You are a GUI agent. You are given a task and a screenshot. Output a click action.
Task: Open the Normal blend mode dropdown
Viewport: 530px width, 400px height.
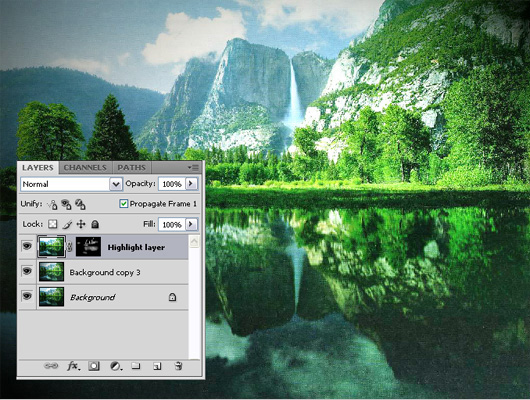72,184
